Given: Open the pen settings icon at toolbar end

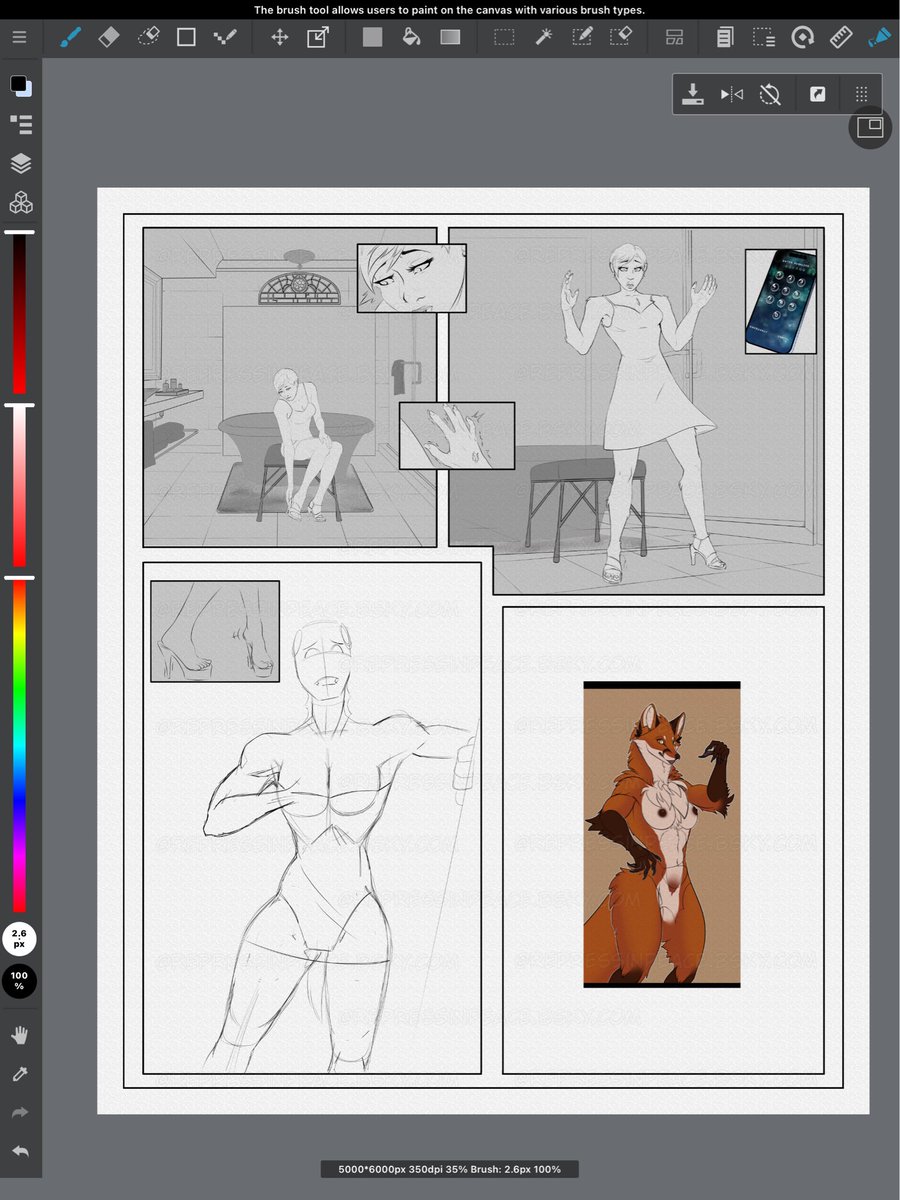Looking at the screenshot, I should (x=879, y=37).
